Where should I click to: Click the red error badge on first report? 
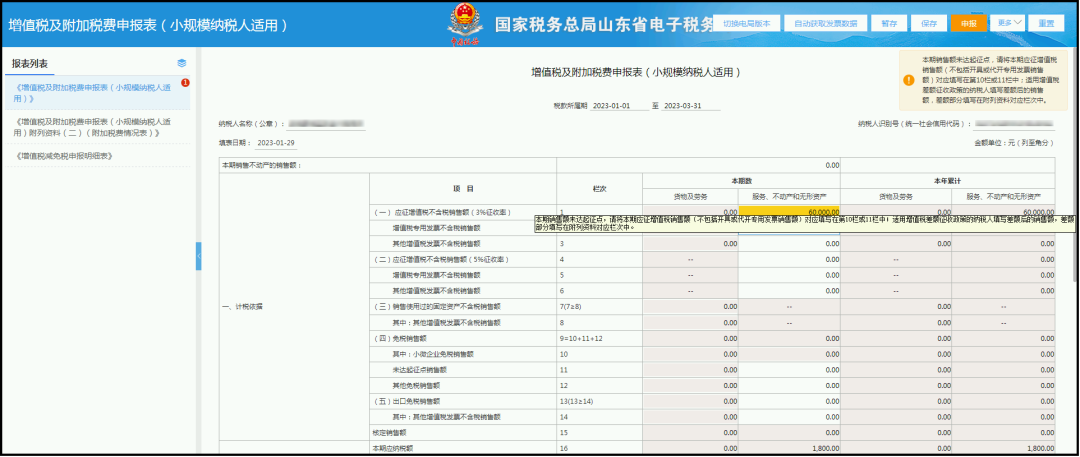coord(185,83)
